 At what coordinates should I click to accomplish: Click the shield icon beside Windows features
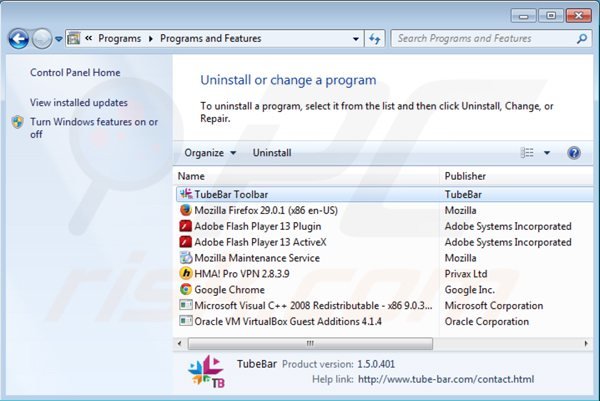click(18, 122)
